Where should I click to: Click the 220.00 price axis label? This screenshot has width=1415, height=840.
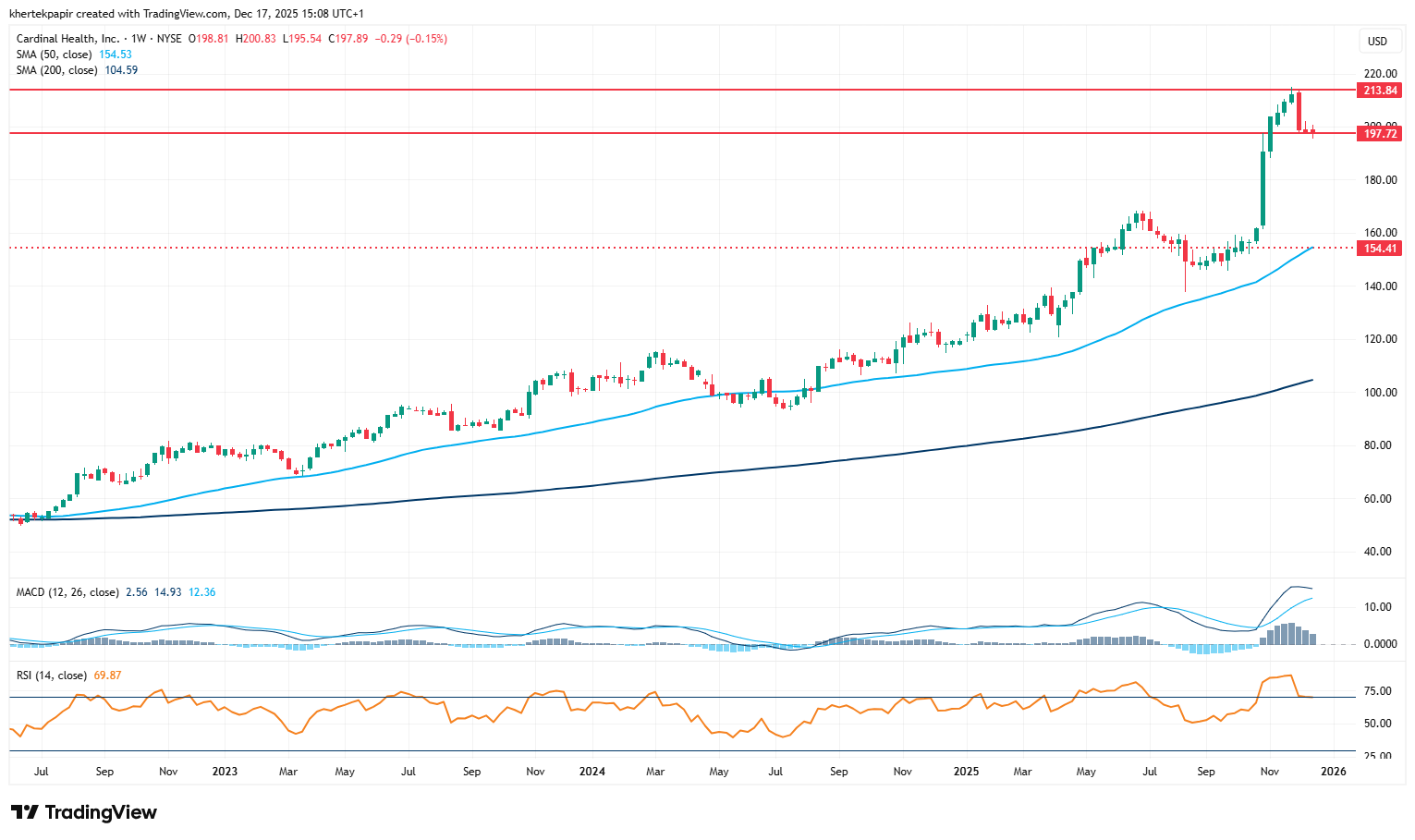pyautogui.click(x=1380, y=74)
